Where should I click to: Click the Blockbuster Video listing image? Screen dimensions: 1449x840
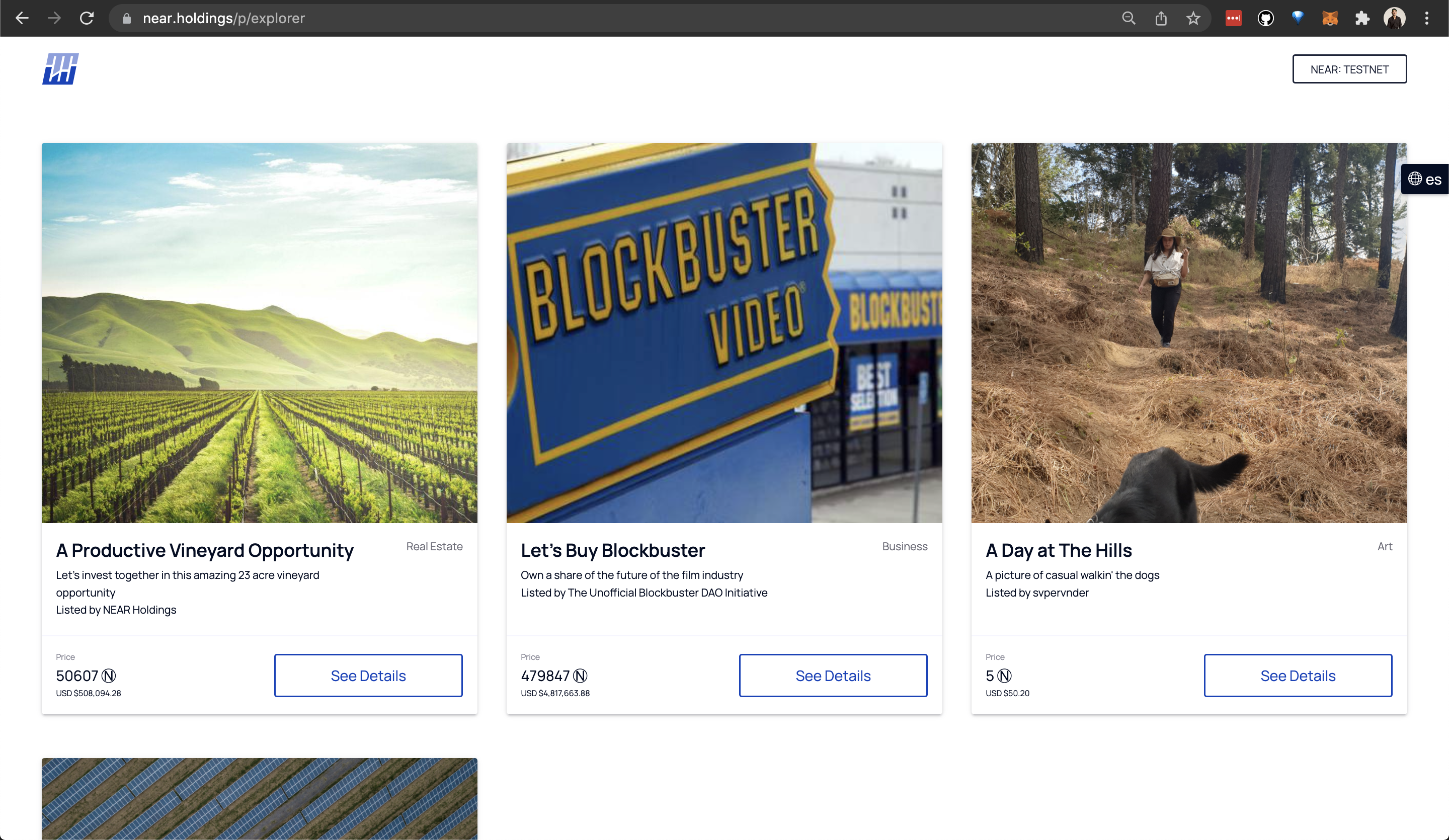pyautogui.click(x=724, y=332)
